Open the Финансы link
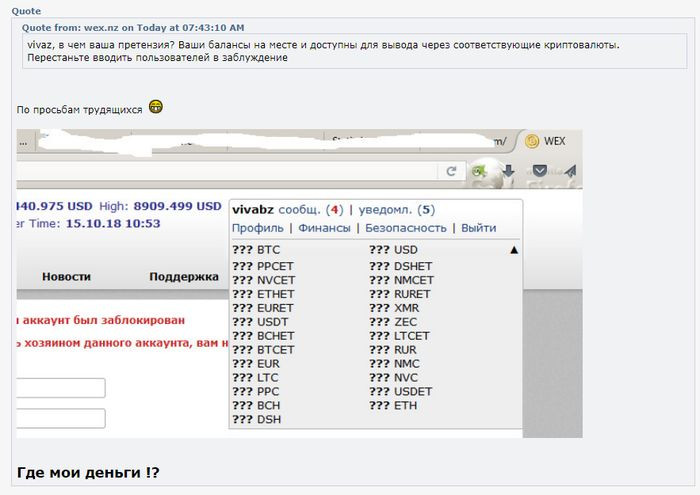The width and height of the screenshot is (700, 495). click(x=324, y=228)
